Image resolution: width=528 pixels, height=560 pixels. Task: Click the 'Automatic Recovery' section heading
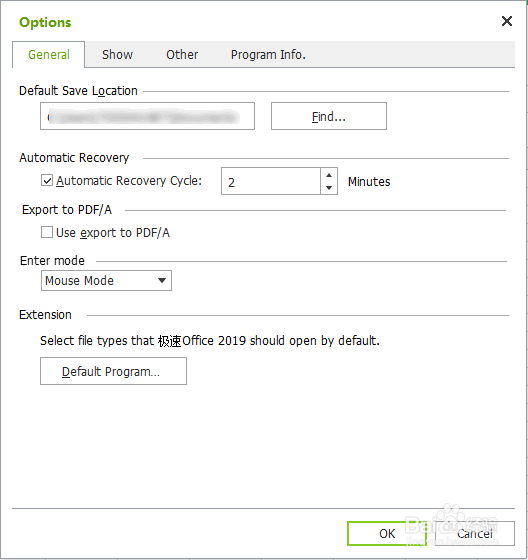74,158
